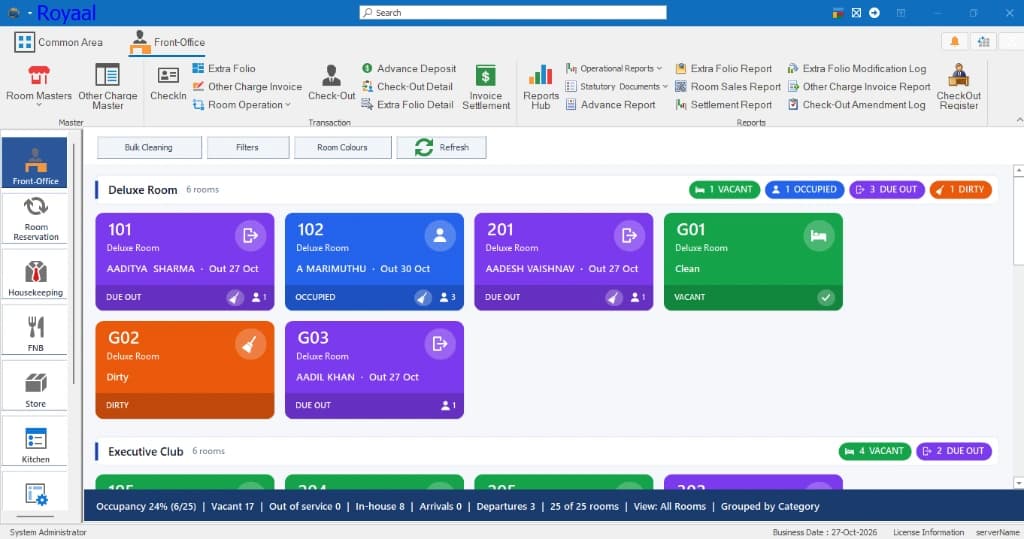Toggle the 1 DIRTY status filter
Viewport: 1024px width, 539px height.
tap(960, 189)
